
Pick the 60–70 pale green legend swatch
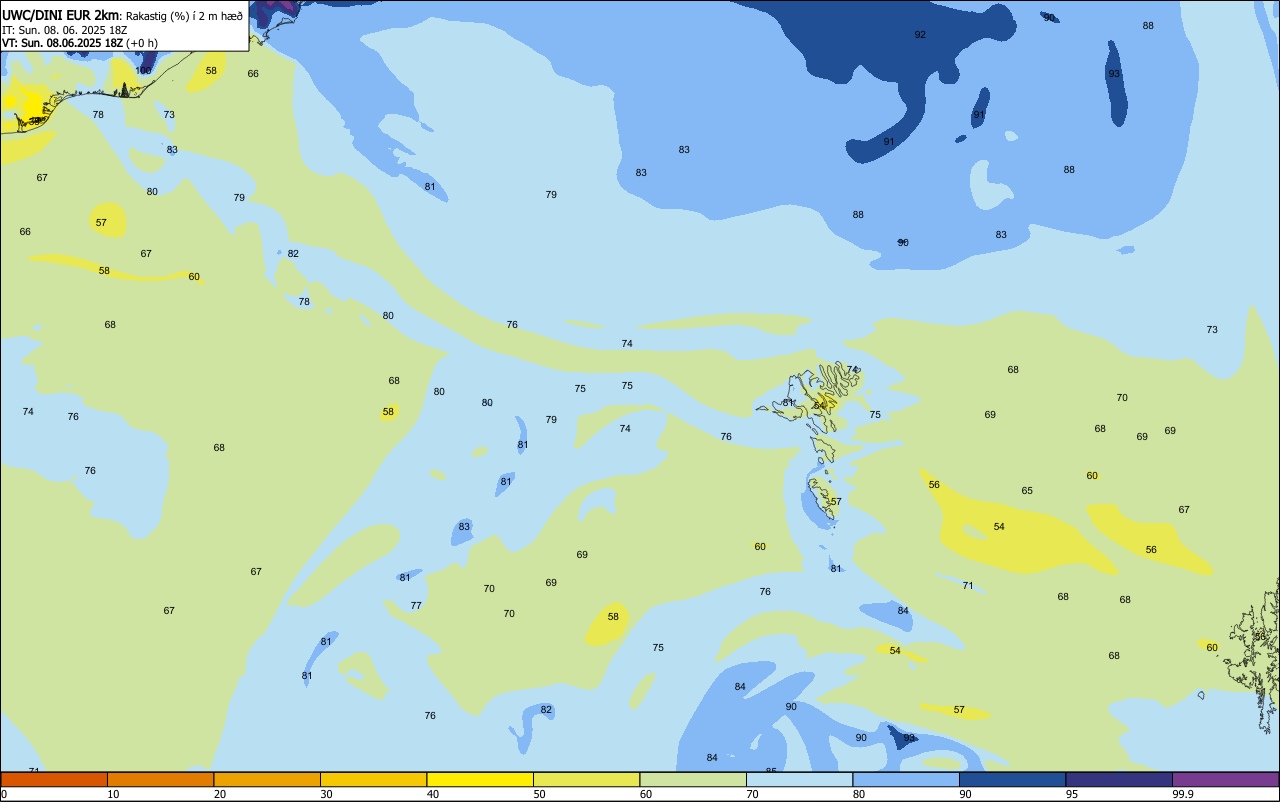pos(693,779)
